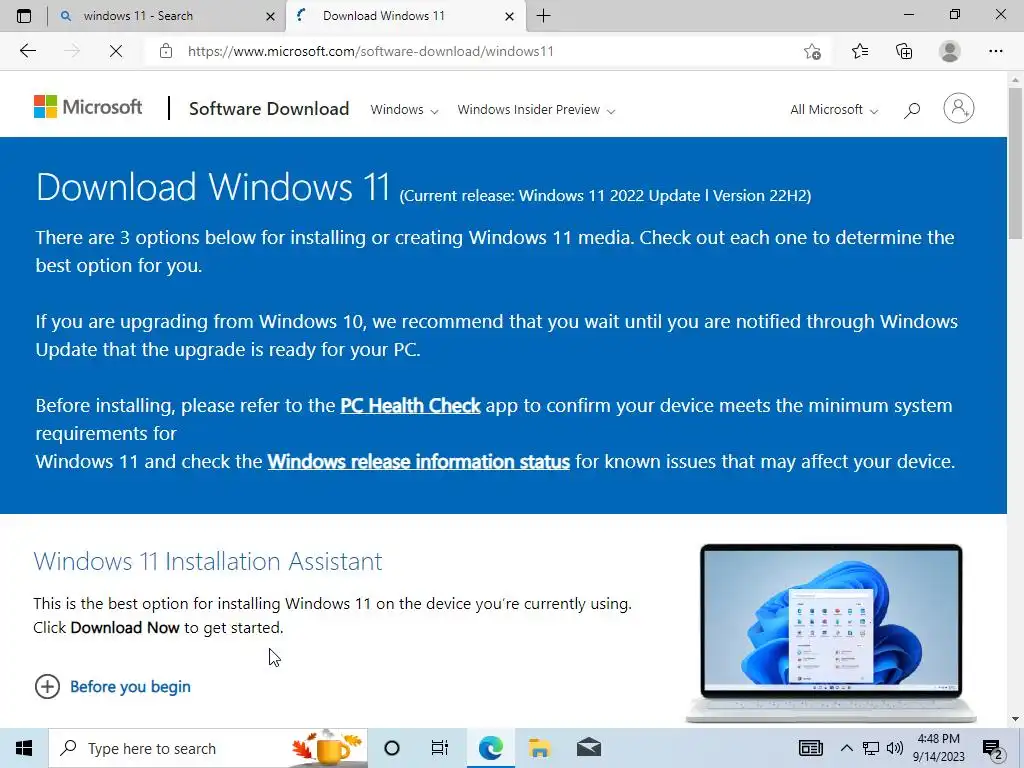The width and height of the screenshot is (1024, 768).
Task: Click the scrollbar down arrow
Action: (x=1015, y=719)
